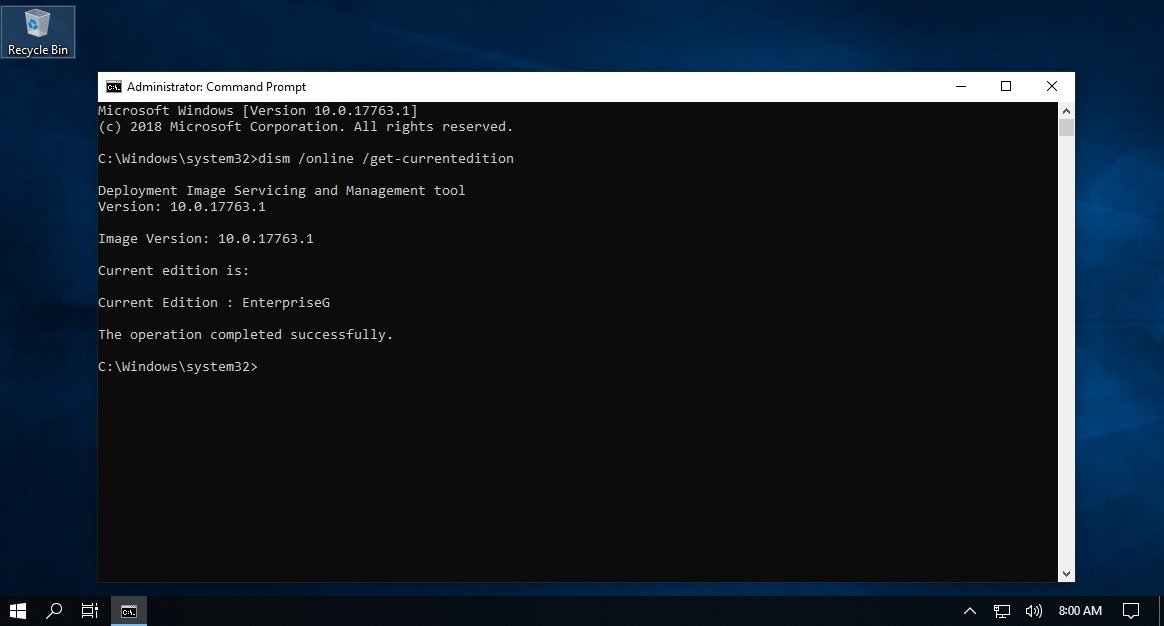The height and width of the screenshot is (626, 1164).
Task: Click Show desktop sliver at taskbar end
Action: pos(1161,611)
